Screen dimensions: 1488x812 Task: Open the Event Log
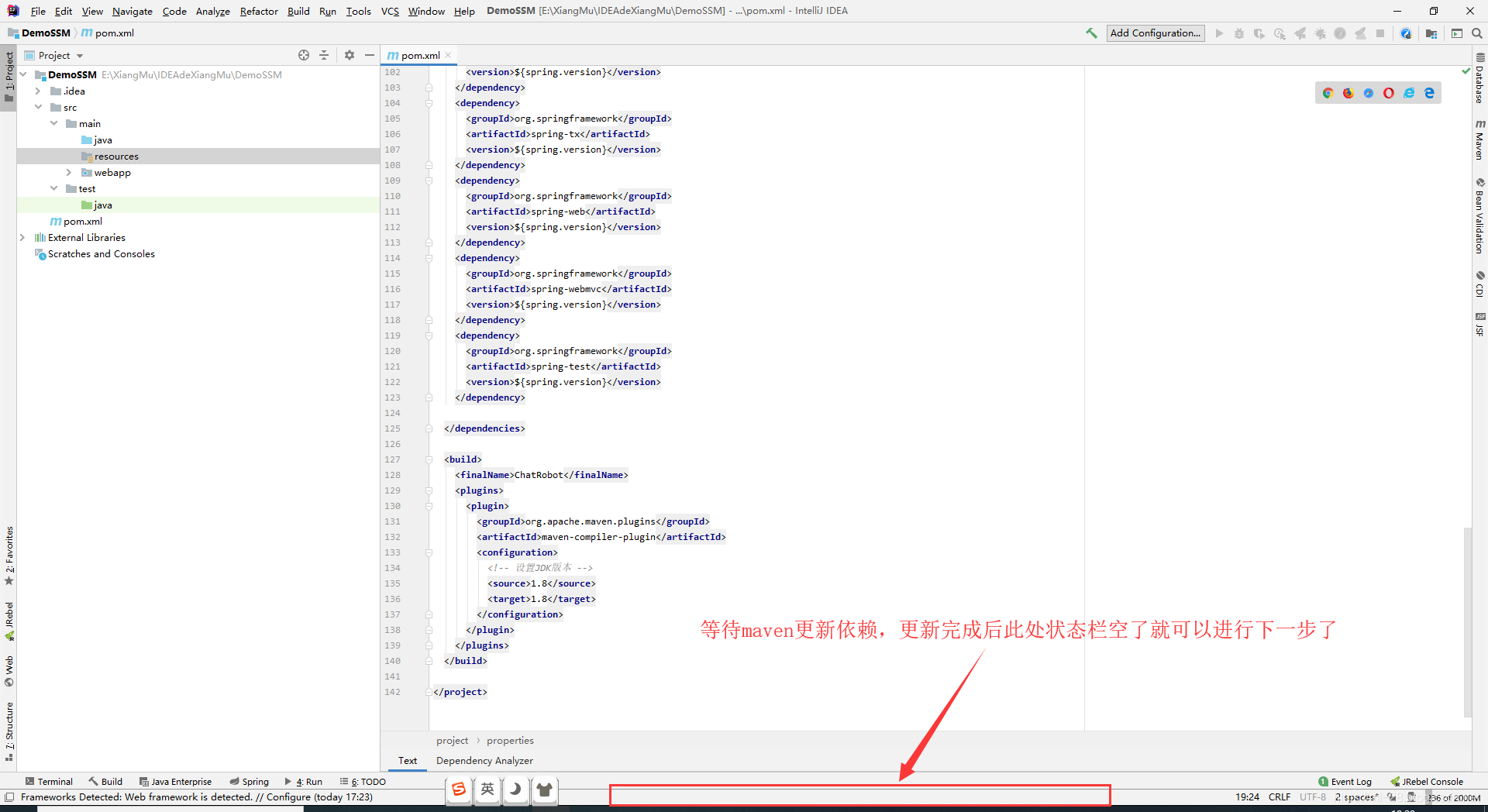(1345, 782)
